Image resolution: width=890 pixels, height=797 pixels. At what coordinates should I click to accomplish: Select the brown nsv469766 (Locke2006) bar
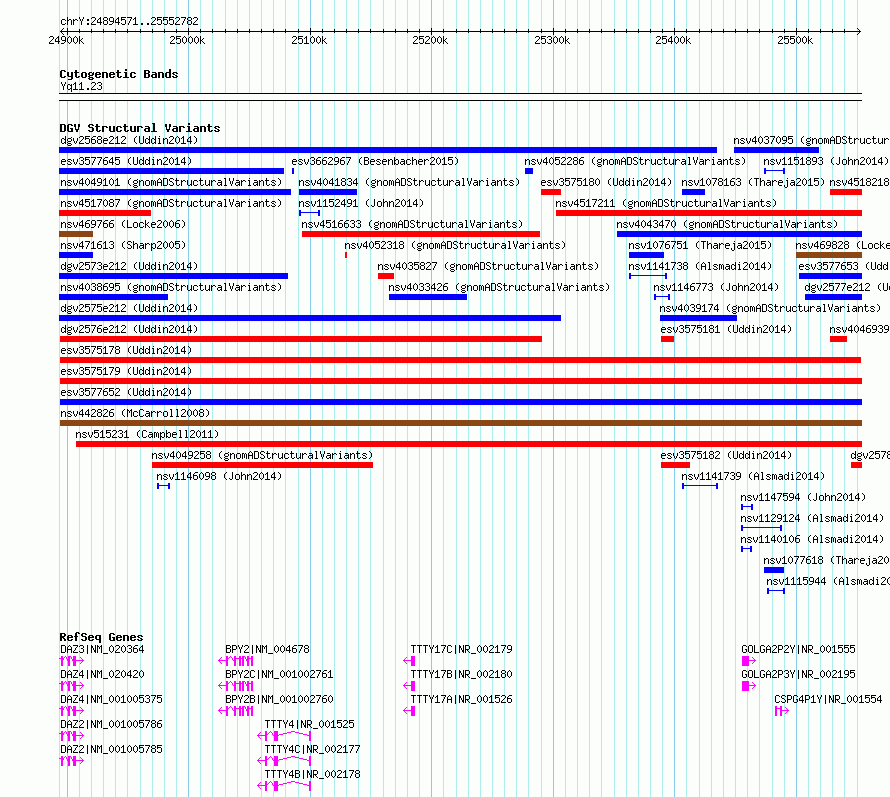(x=76, y=234)
